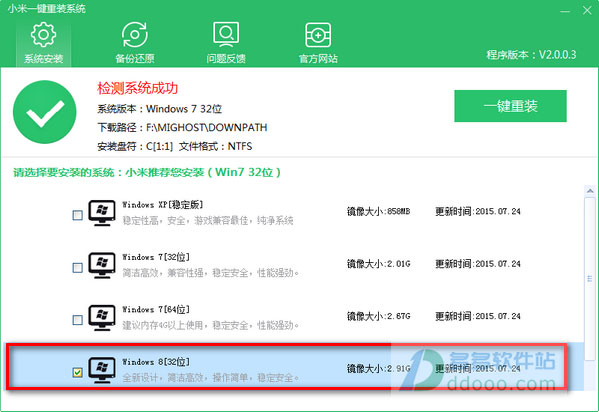
Task: Click the 镜像大小:2.91G value
Action: tap(378, 368)
